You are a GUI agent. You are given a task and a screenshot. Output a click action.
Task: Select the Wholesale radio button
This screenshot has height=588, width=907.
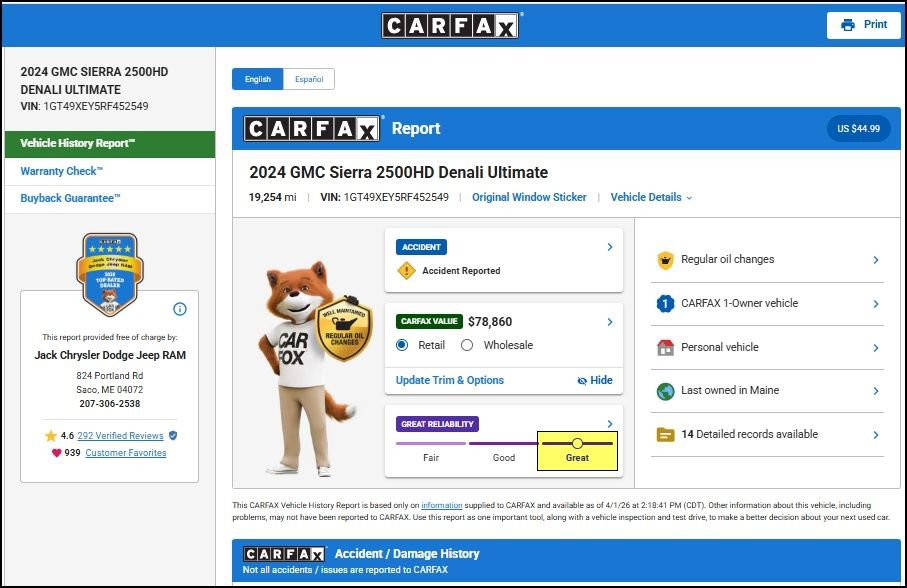[467, 345]
